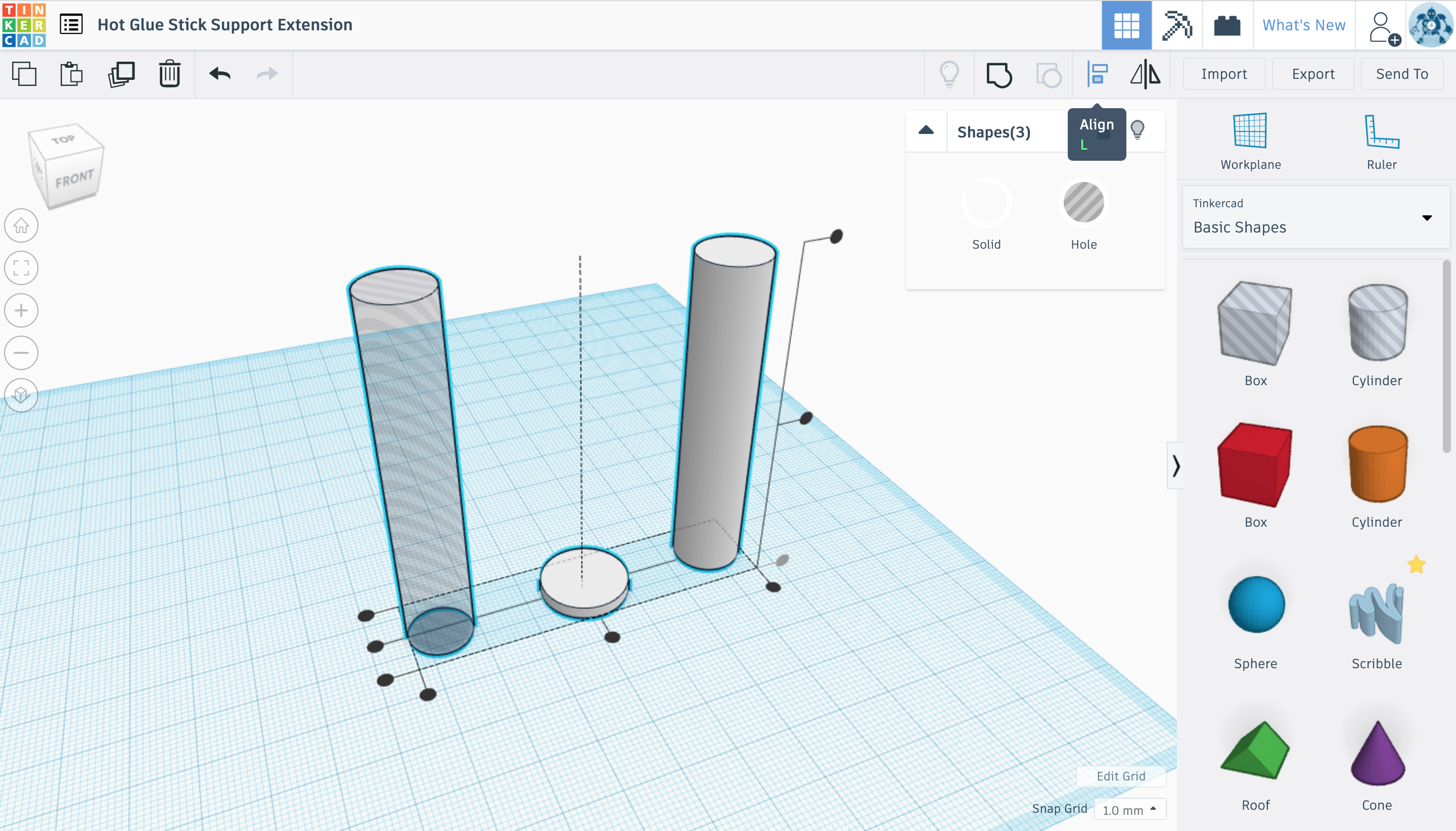The image size is (1456, 831).
Task: Click the Home view button
Action: coord(21,225)
